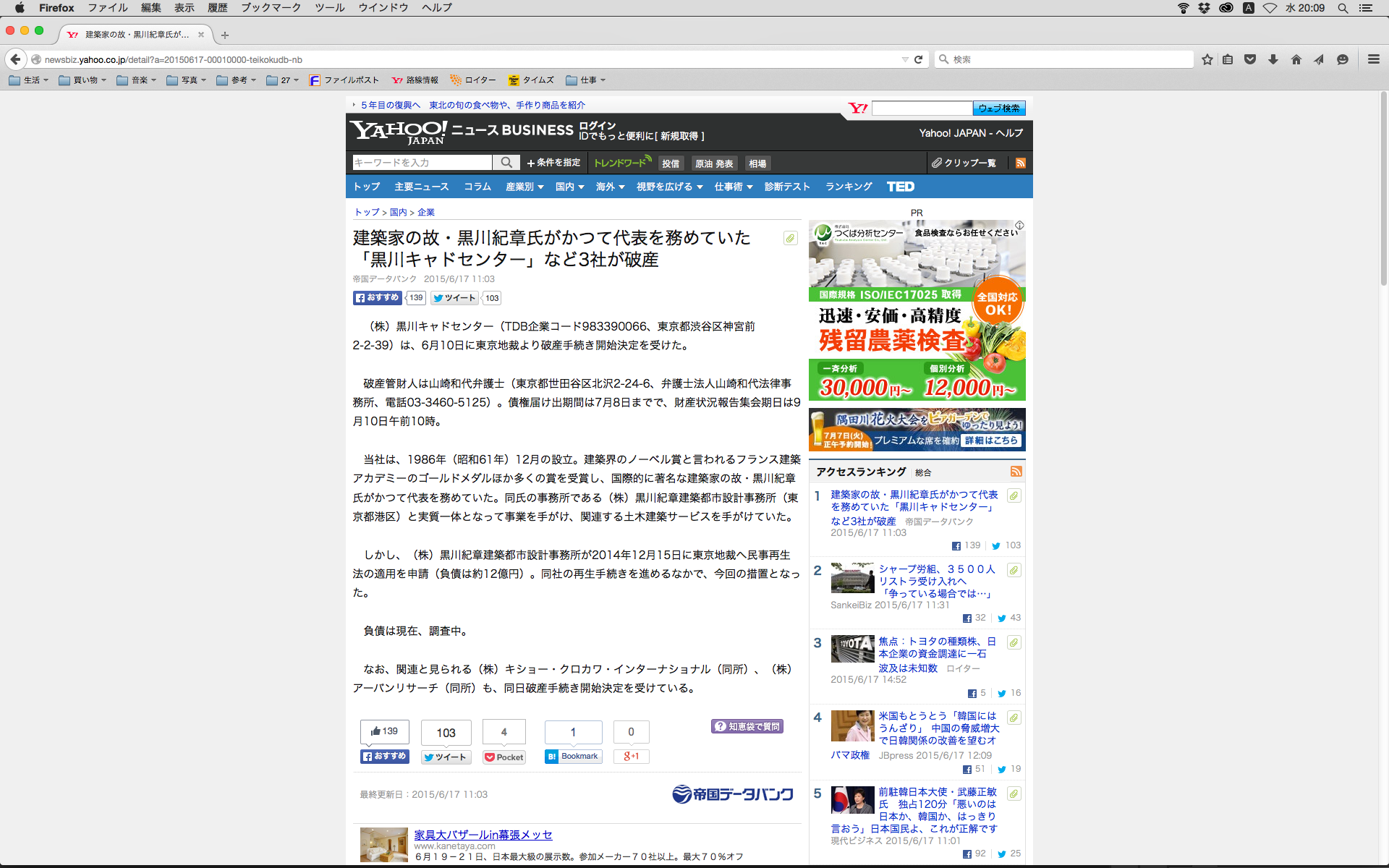Open the Firefox downloads arrow icon

1273,59
